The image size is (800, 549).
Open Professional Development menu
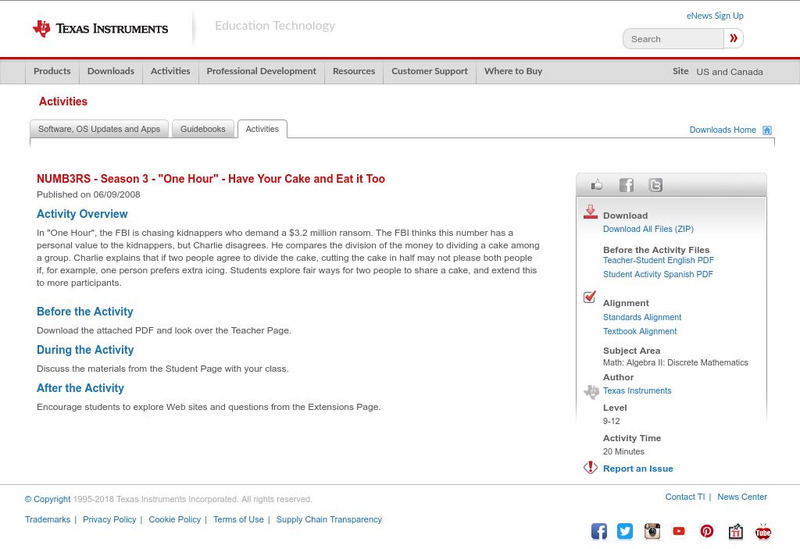coord(261,71)
